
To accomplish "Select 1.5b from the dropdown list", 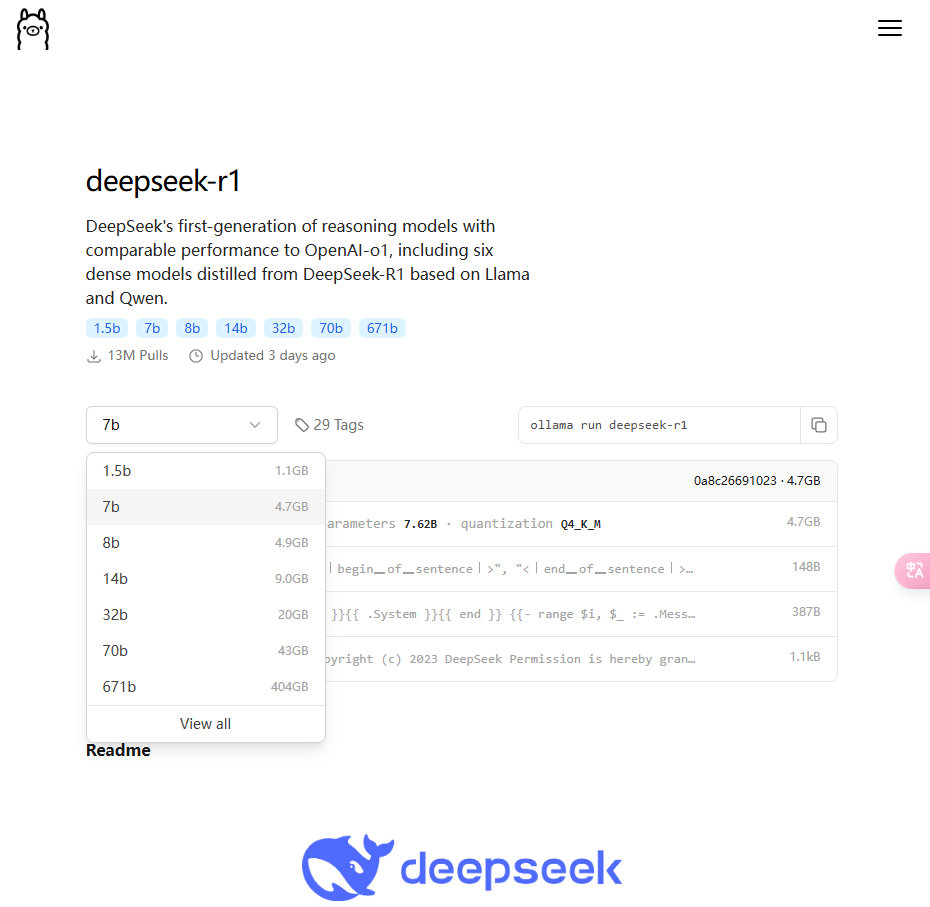I will point(206,471).
